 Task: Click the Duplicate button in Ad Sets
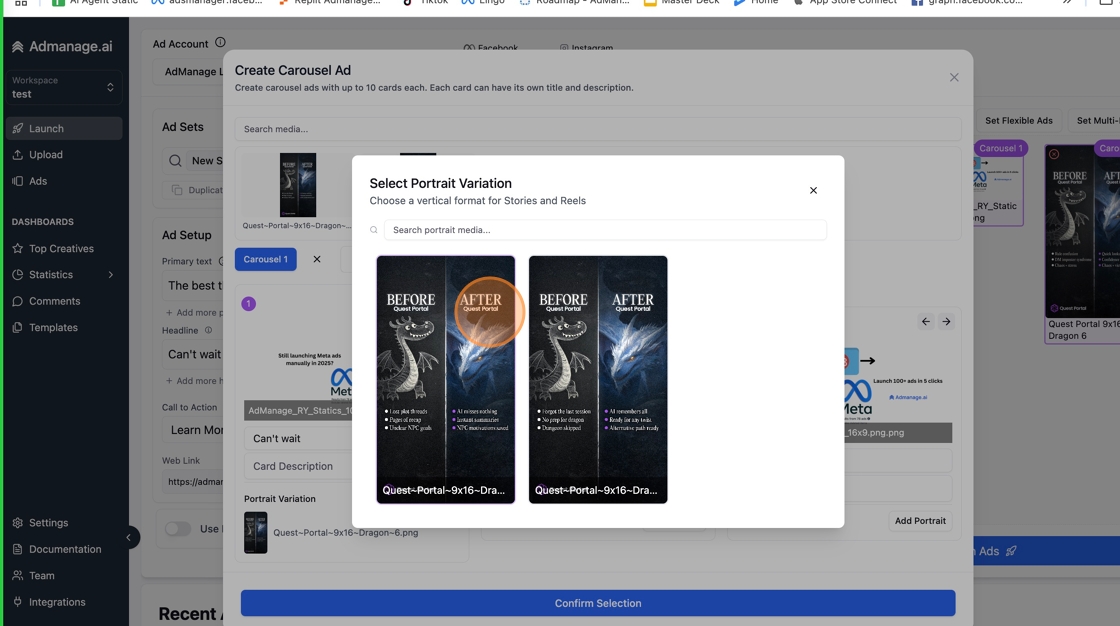tap(194, 190)
